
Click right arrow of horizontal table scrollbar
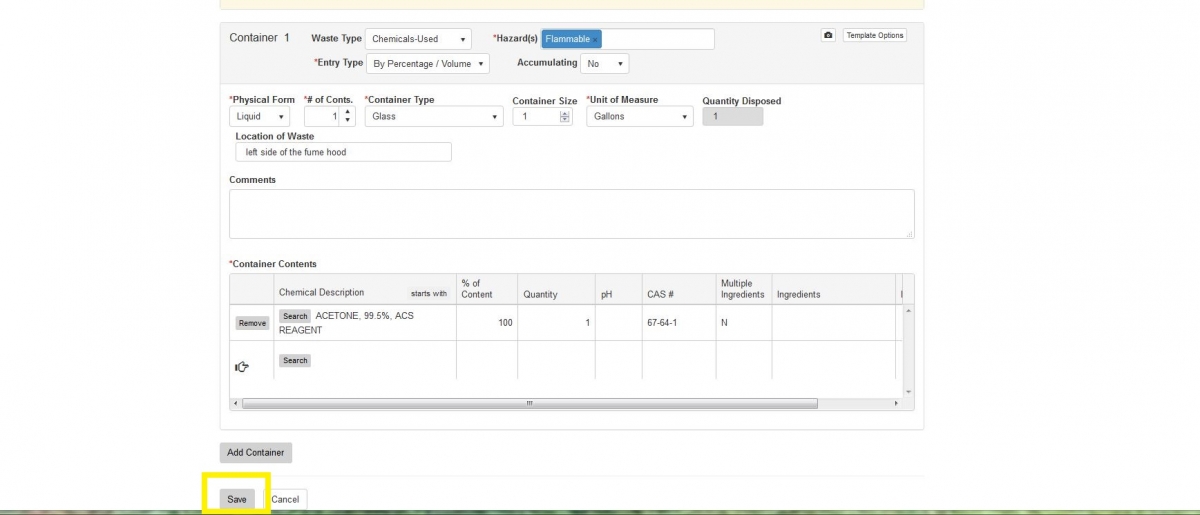895,404
